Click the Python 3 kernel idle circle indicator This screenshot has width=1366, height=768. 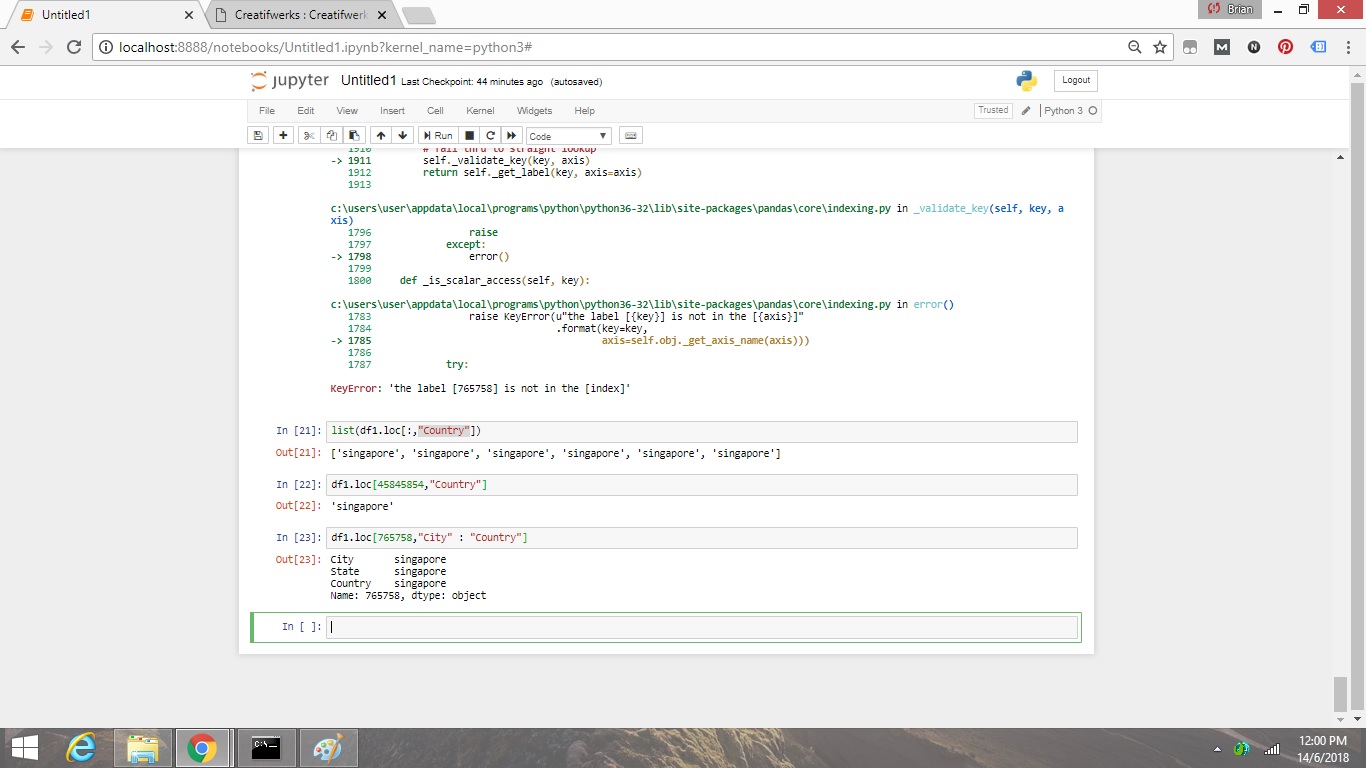(1093, 111)
